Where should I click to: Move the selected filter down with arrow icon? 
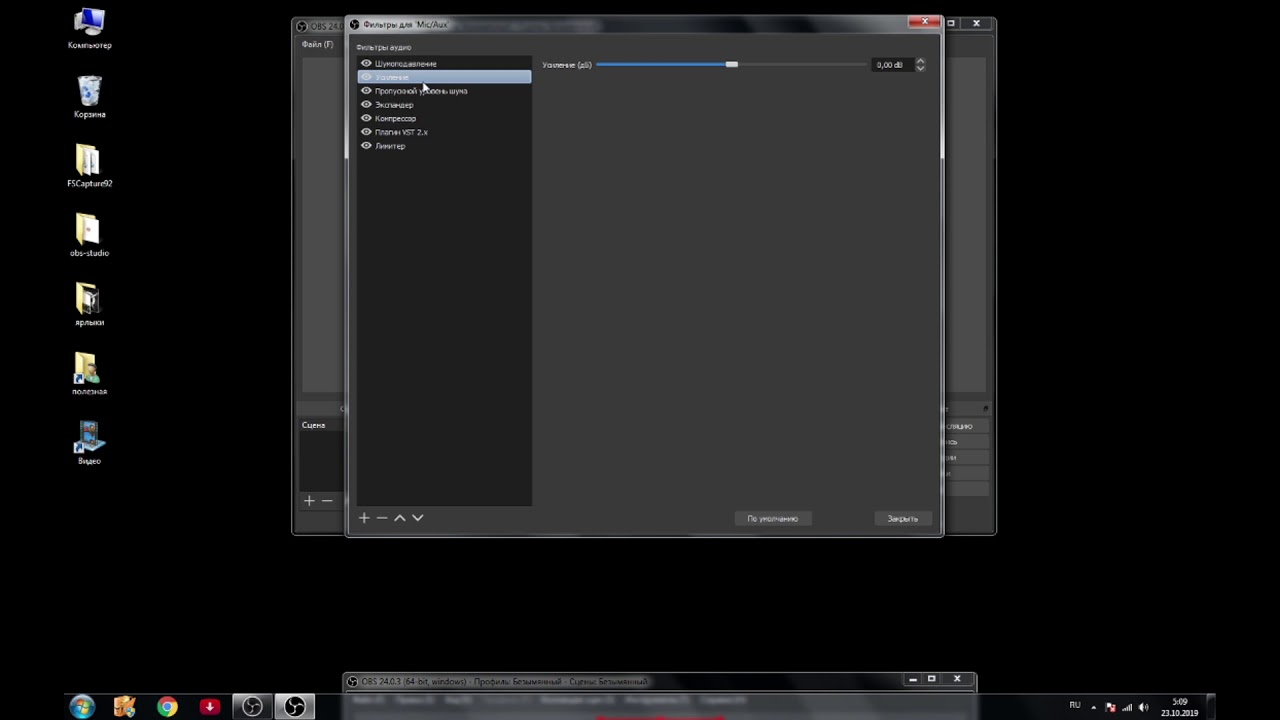(418, 518)
